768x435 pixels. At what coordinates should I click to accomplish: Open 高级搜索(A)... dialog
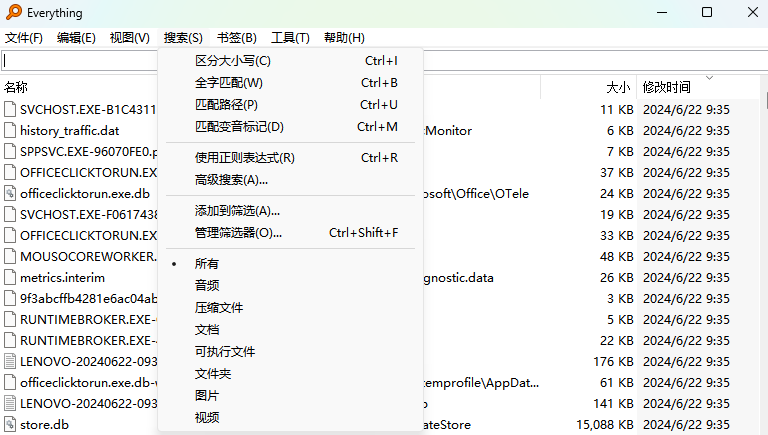(x=290, y=180)
